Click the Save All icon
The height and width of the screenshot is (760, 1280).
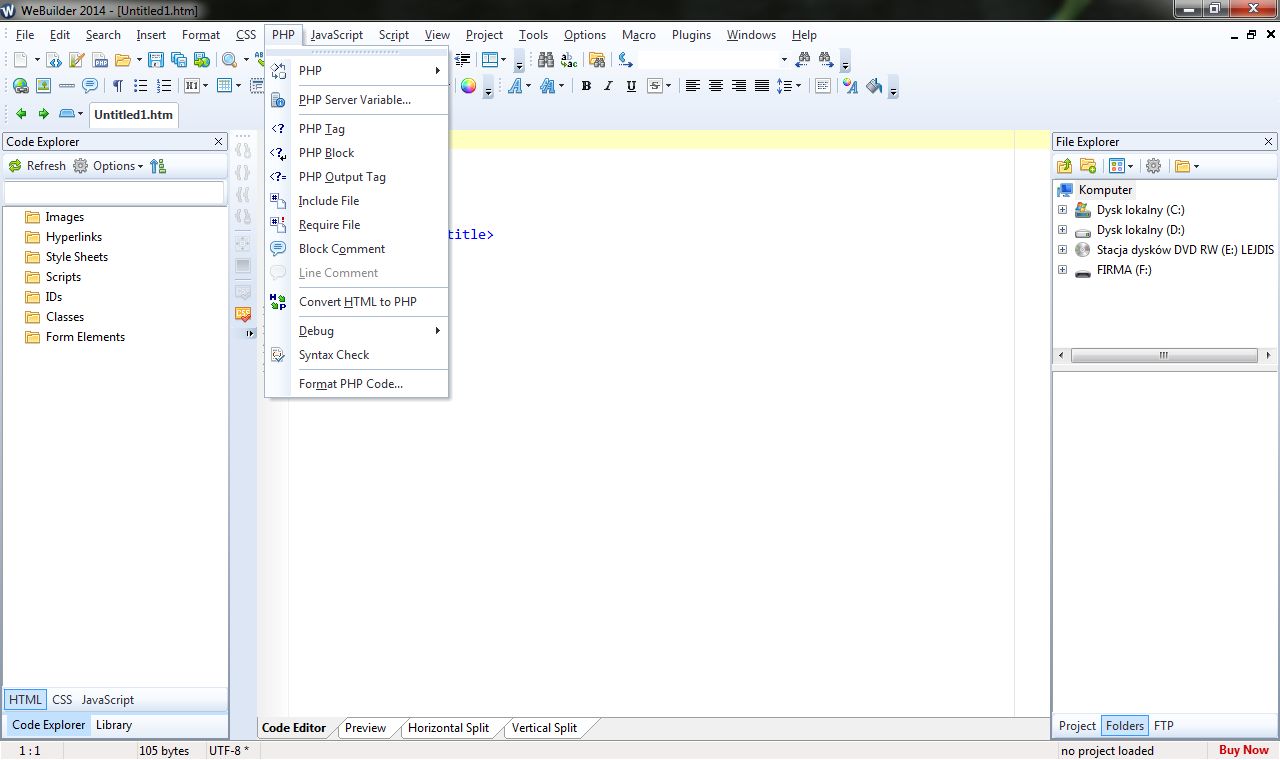[x=179, y=60]
